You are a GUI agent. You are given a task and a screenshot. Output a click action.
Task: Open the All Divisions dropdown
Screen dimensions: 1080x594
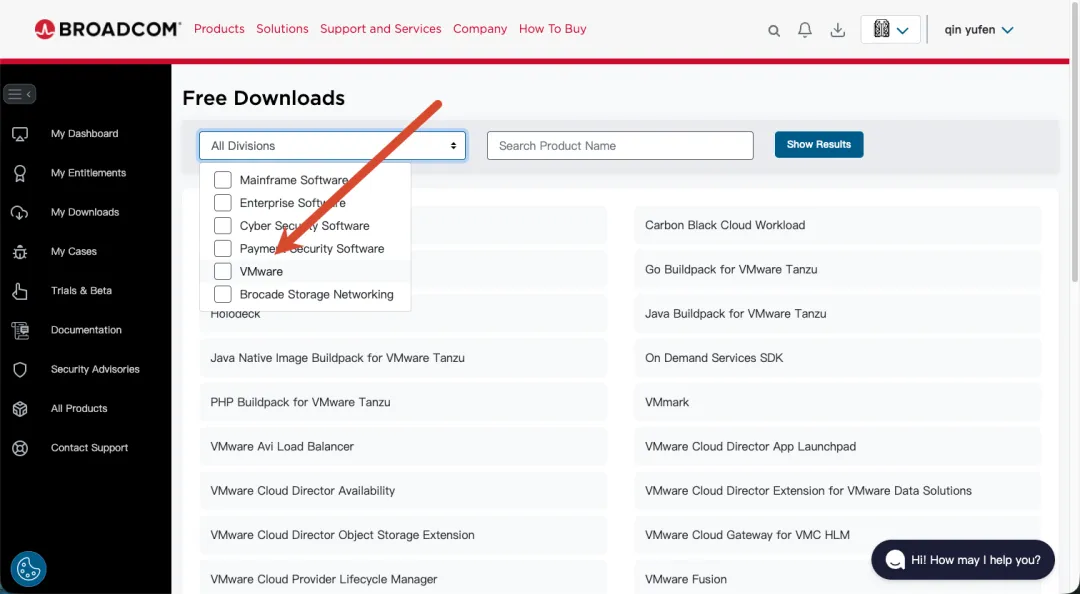coord(333,145)
